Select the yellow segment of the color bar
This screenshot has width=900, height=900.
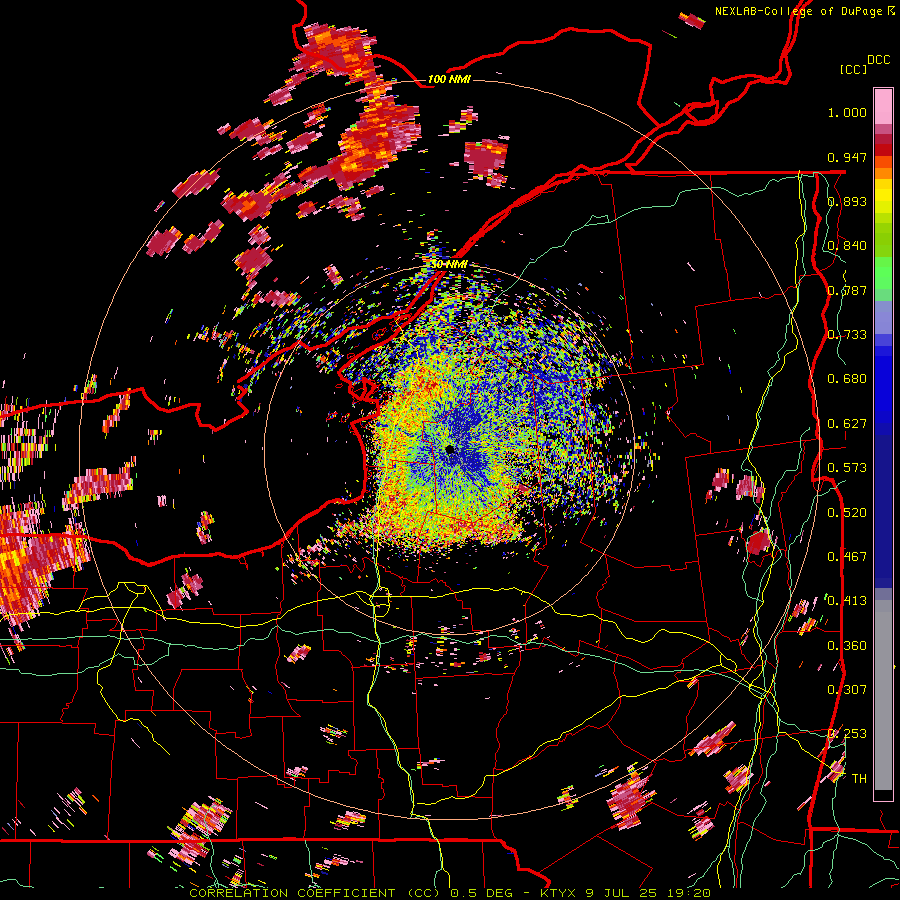[x=883, y=196]
